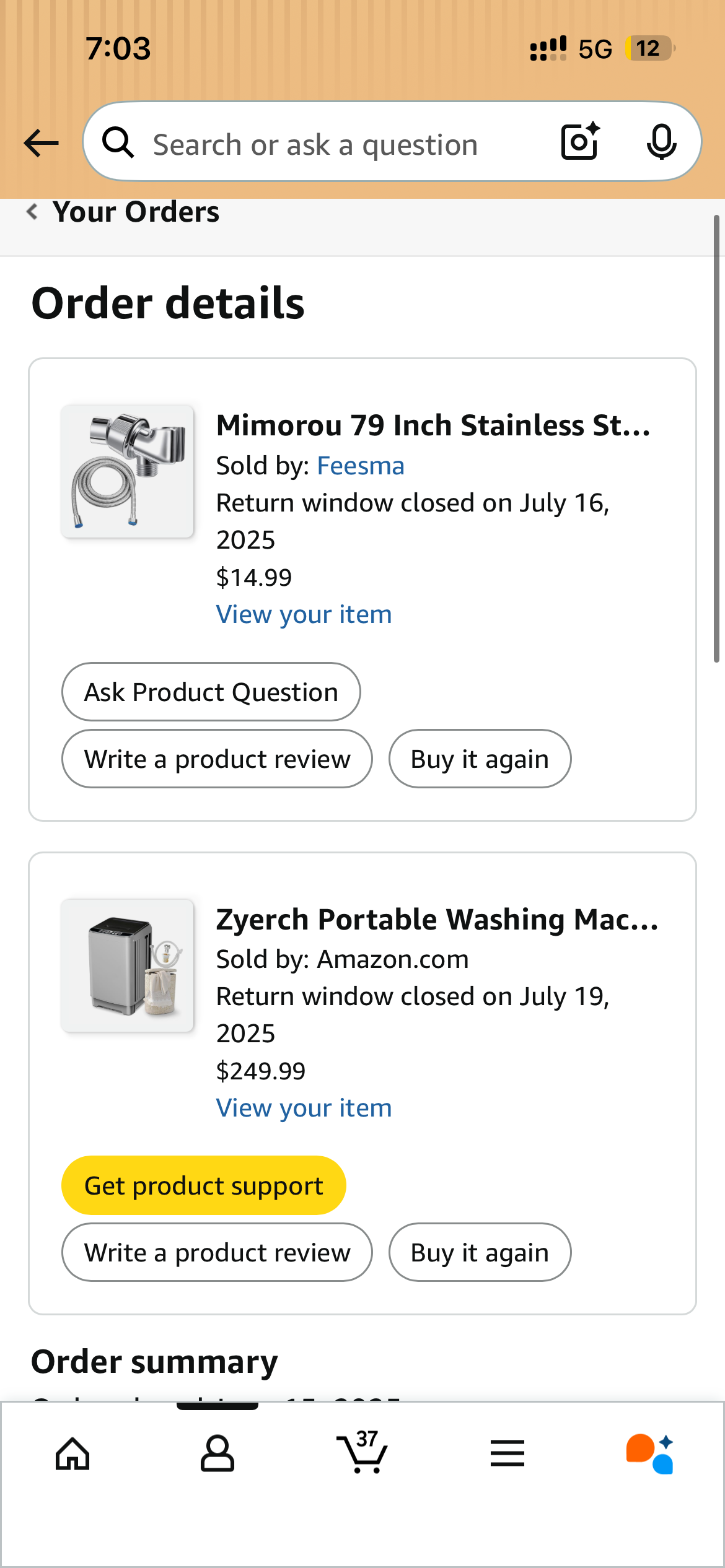Open the Feesma seller link
The width and height of the screenshot is (725, 1568).
click(x=361, y=466)
